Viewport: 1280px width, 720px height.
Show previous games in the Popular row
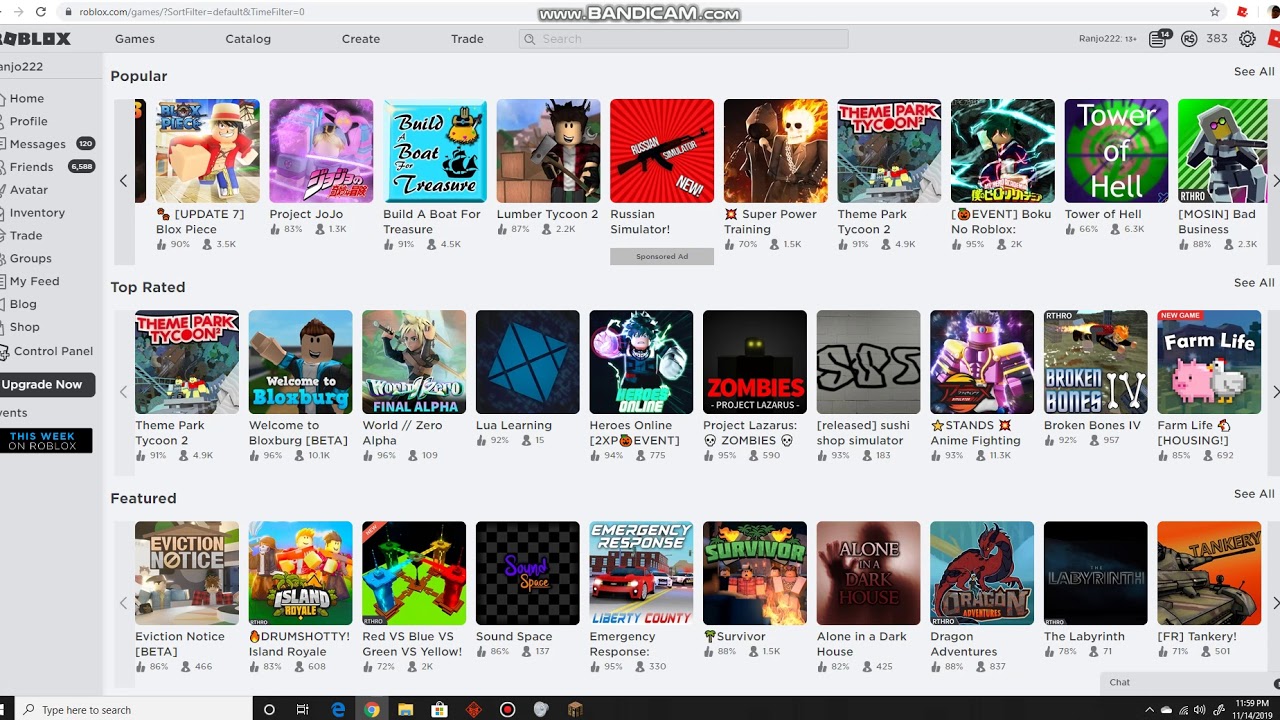pyautogui.click(x=123, y=181)
